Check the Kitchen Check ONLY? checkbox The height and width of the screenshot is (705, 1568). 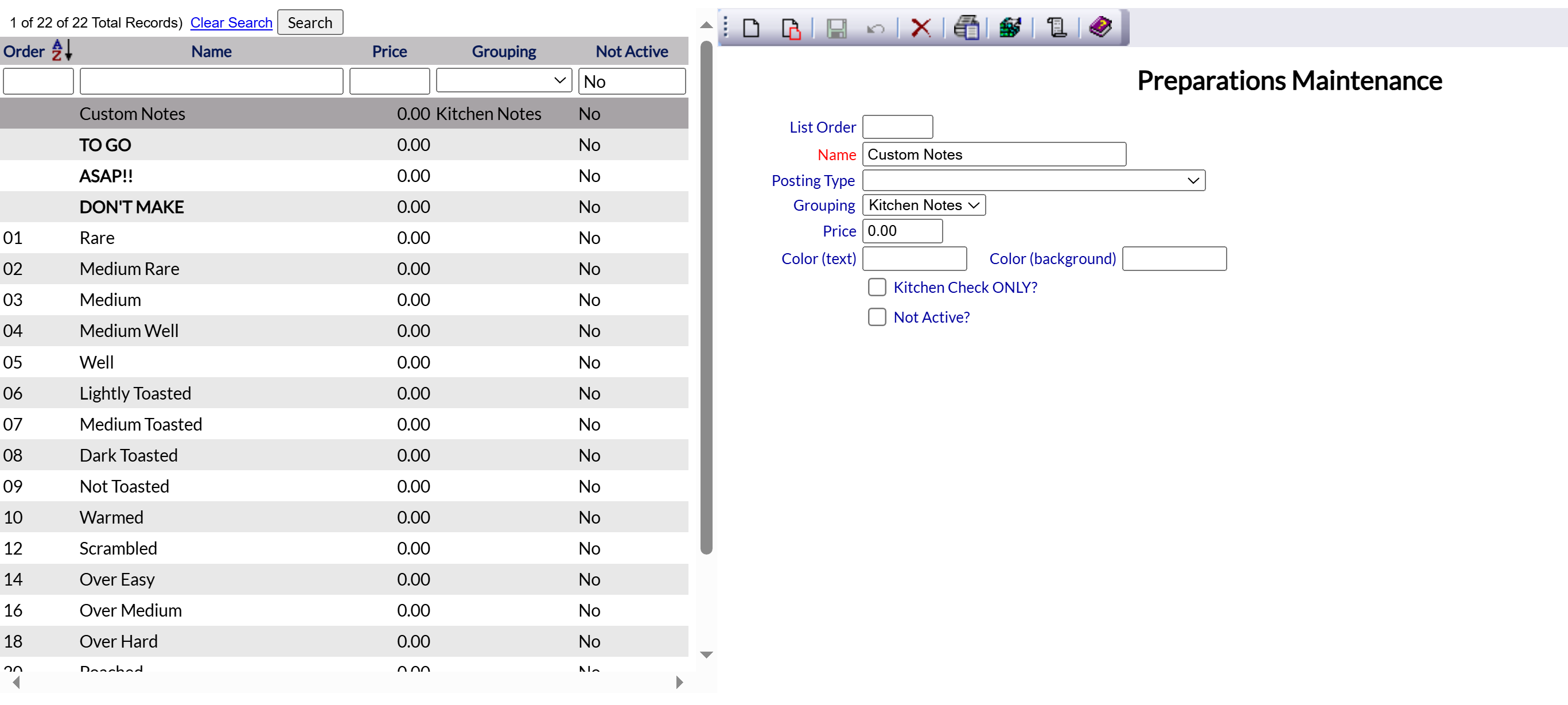(877, 287)
